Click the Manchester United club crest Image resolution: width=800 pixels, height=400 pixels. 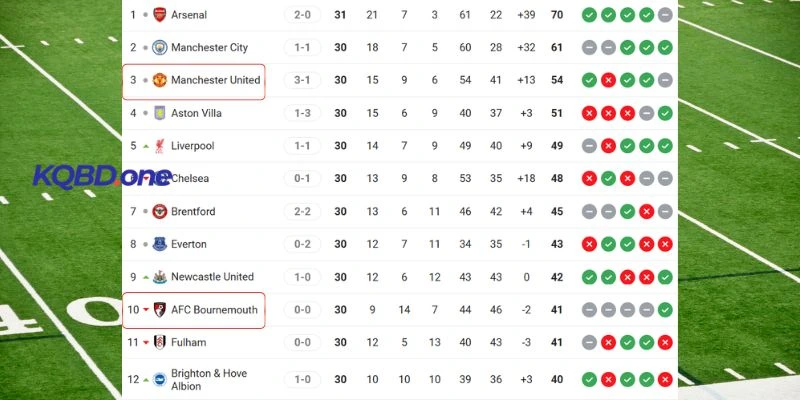click(x=159, y=80)
